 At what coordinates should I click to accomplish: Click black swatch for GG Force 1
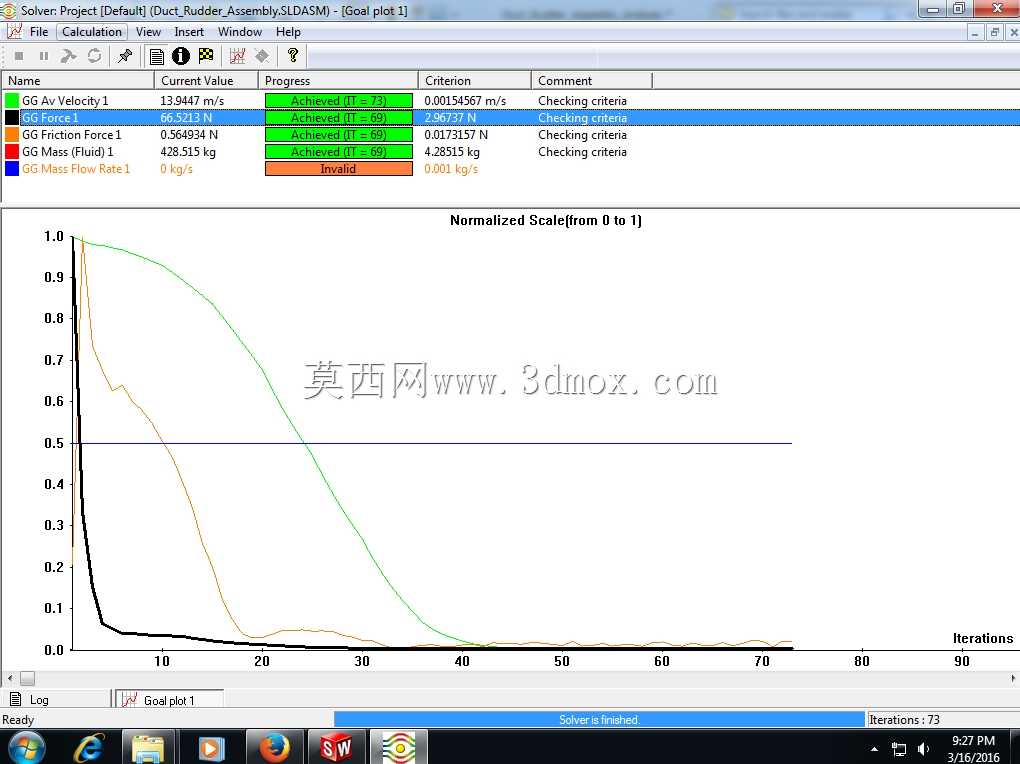[x=12, y=118]
